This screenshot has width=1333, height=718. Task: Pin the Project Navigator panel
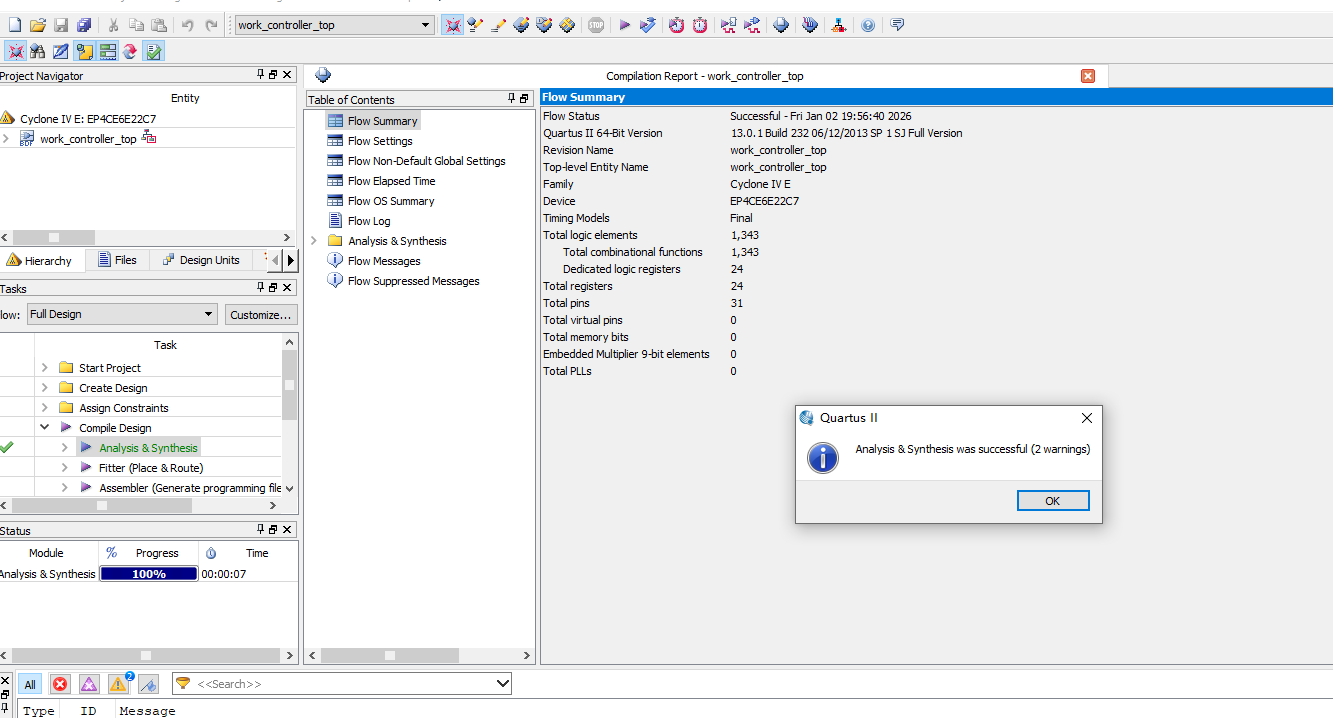click(260, 75)
